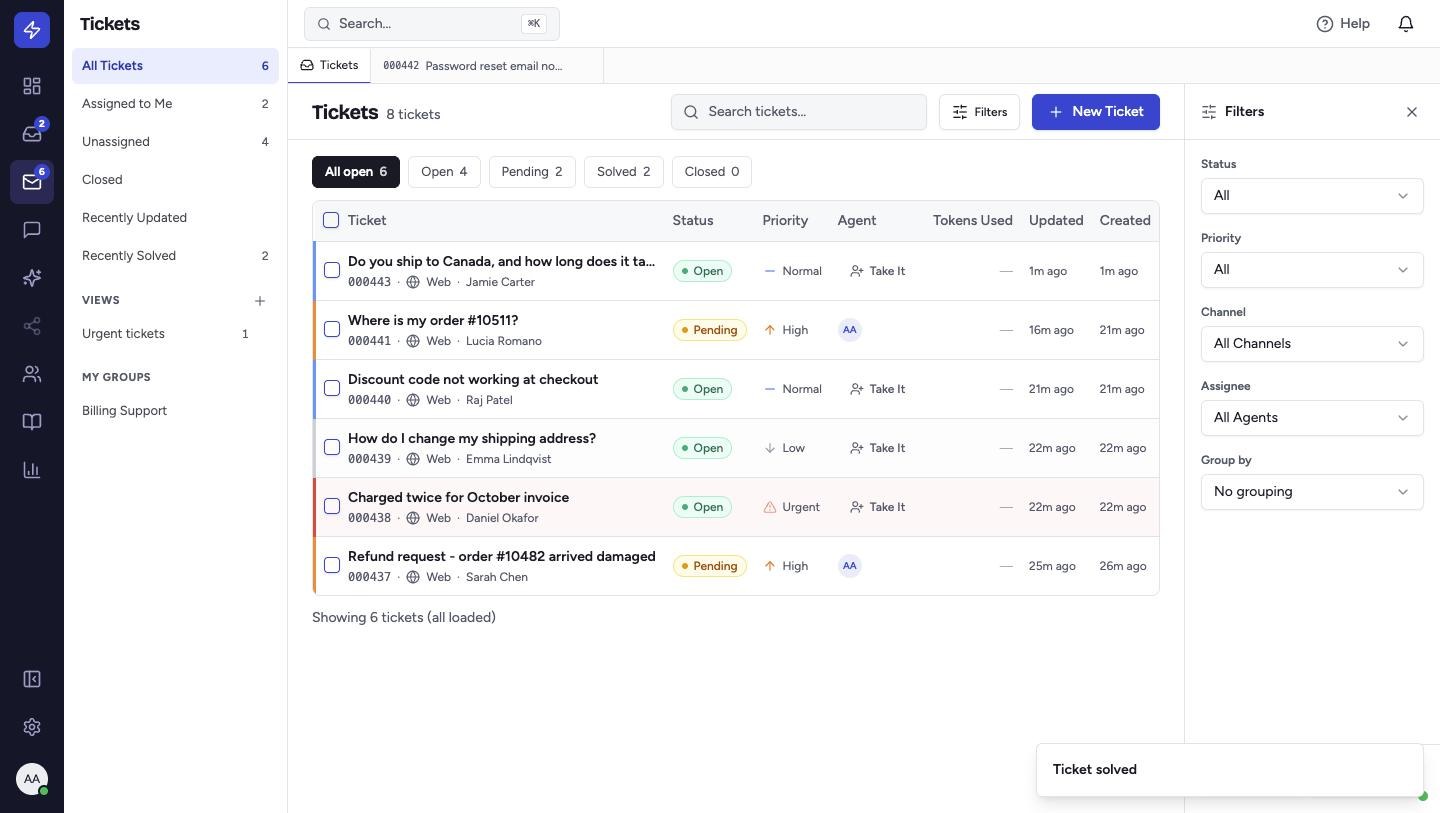Click the New Ticket button
Screen dimensions: 1440x813
1096,112
